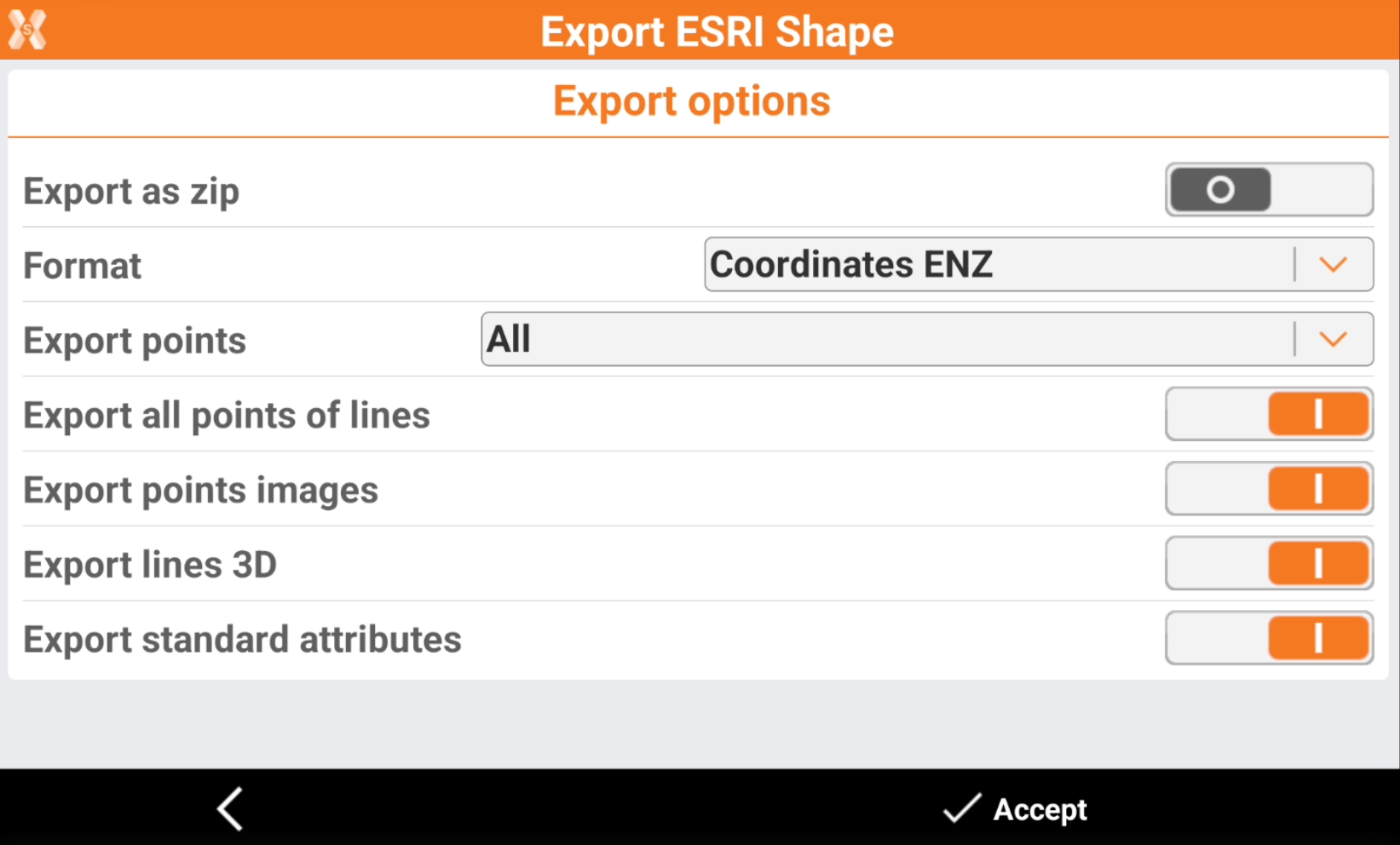Click the Export ESRI Shape title

717,32
